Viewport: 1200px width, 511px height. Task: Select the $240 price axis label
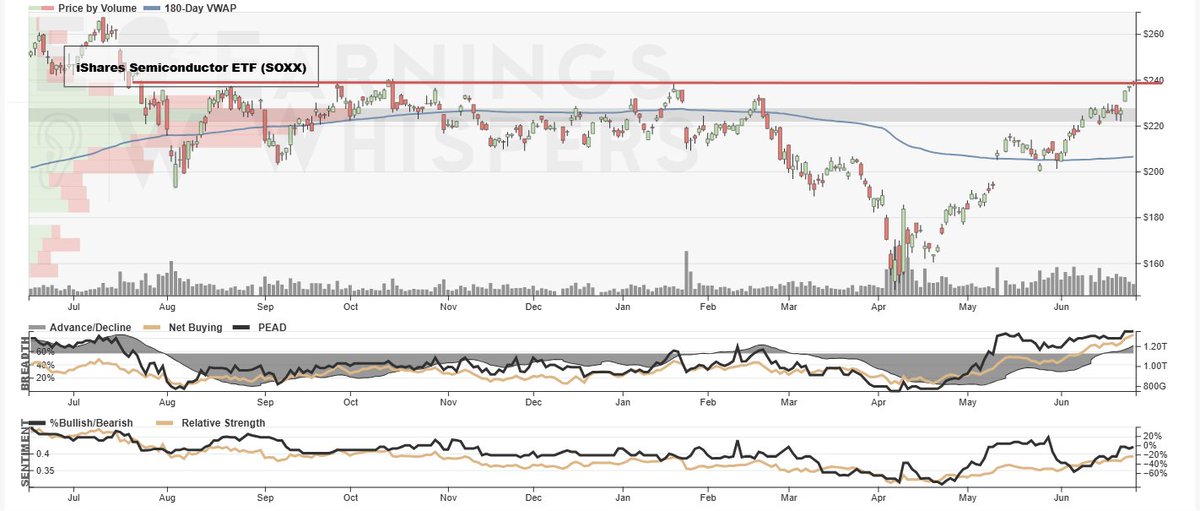click(x=1154, y=80)
